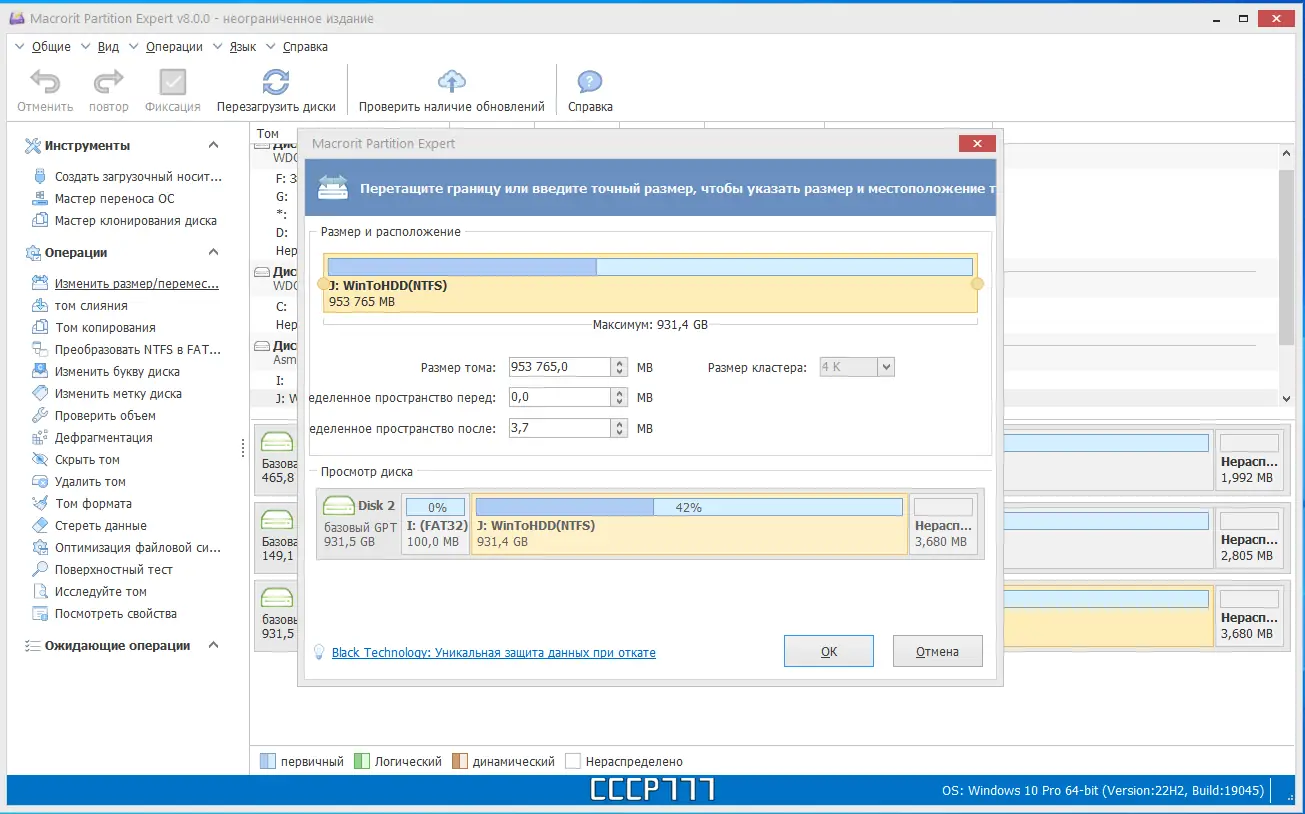1305x814 pixels.
Task: Collapse the Инструменты section
Action: pos(213,146)
